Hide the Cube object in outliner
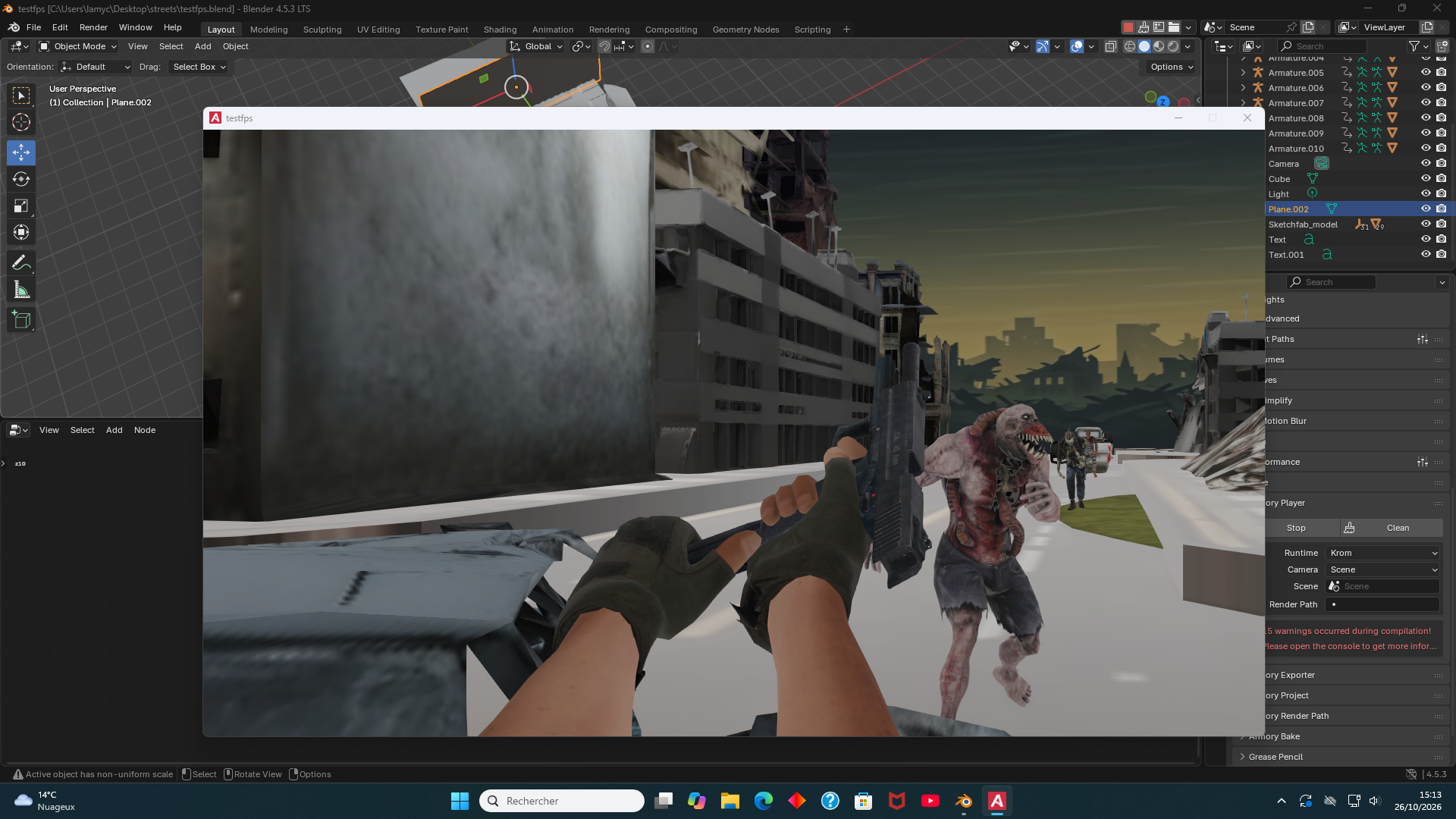 1426,178
